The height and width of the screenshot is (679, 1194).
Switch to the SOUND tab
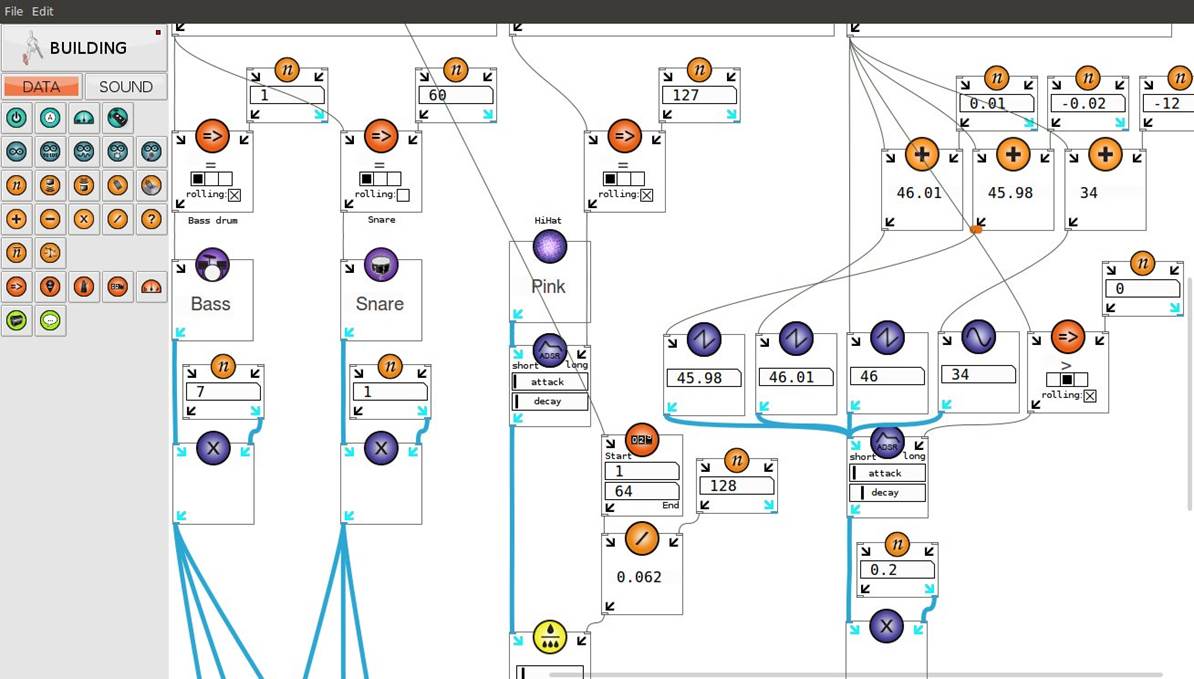126,87
